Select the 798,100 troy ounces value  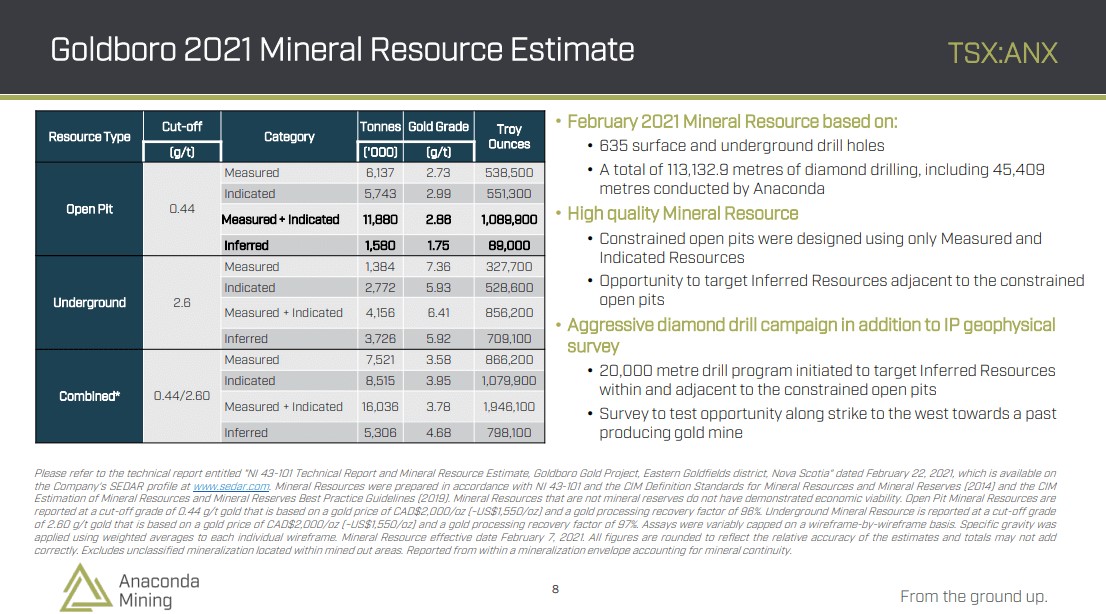(509, 433)
